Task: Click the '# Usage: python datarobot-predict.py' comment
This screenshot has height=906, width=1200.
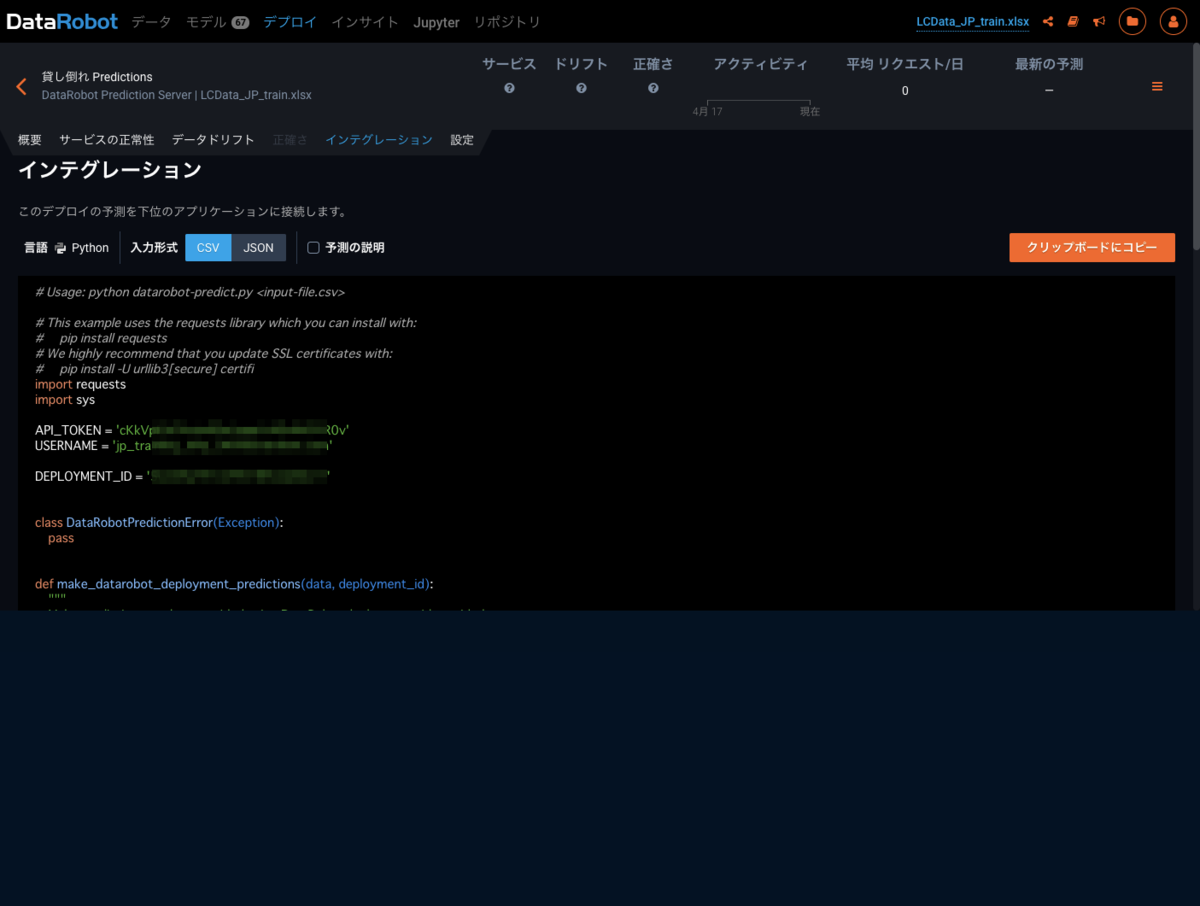Action: pos(190,292)
